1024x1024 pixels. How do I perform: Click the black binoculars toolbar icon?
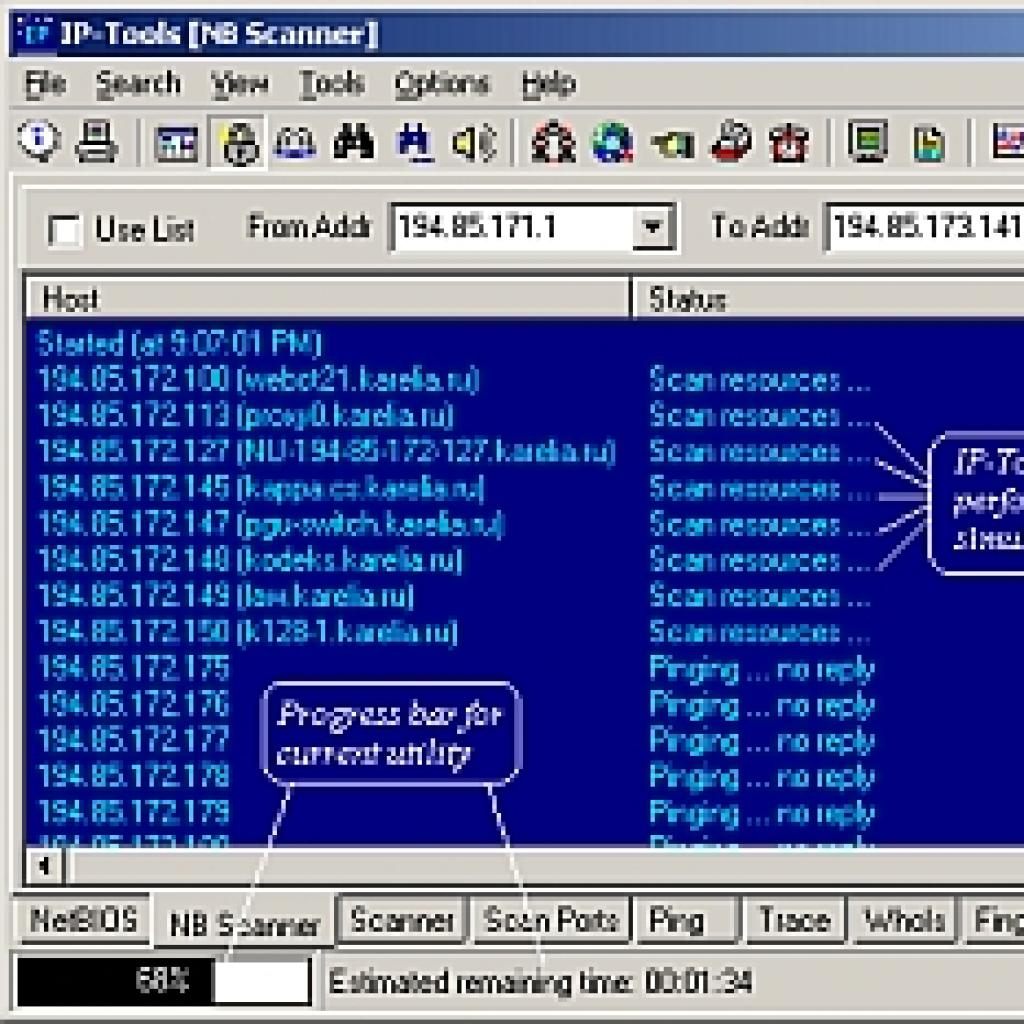click(354, 140)
